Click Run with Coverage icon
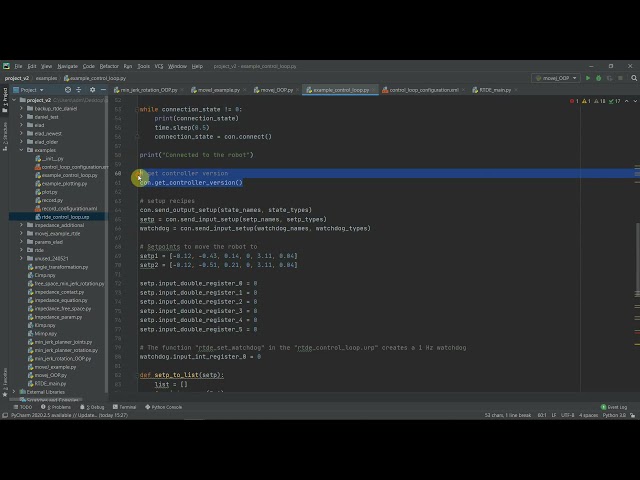 point(609,78)
